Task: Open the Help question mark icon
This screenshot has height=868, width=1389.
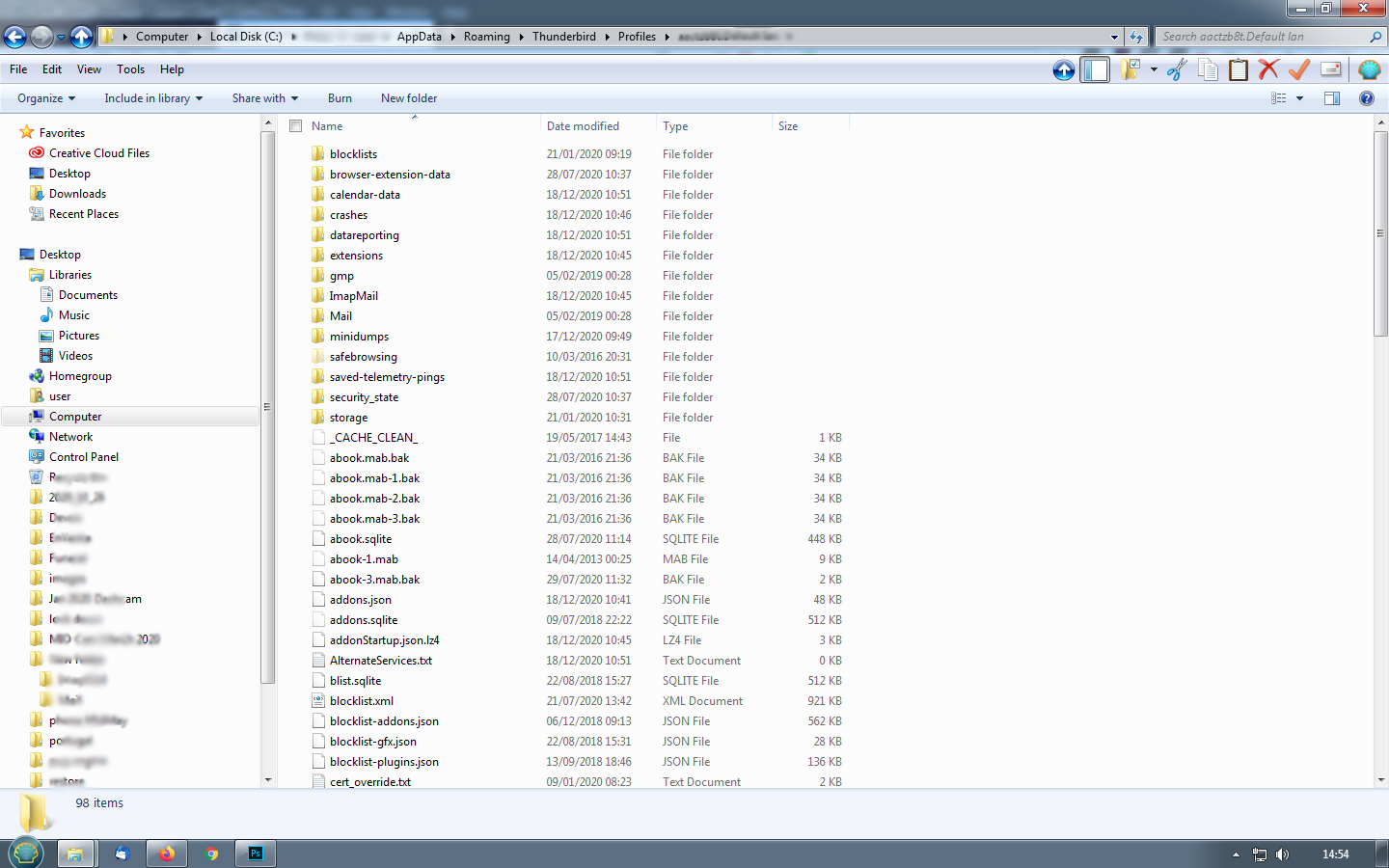Action: click(1367, 98)
